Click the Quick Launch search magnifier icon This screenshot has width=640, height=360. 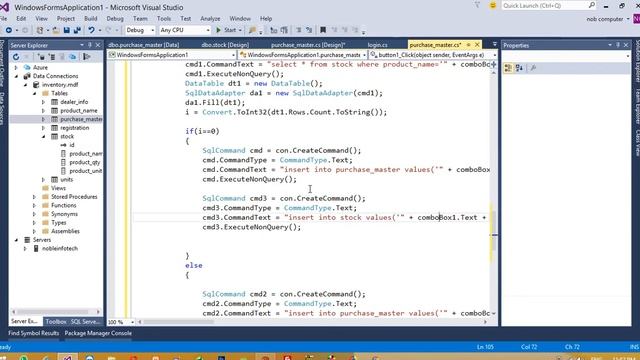(591, 5)
